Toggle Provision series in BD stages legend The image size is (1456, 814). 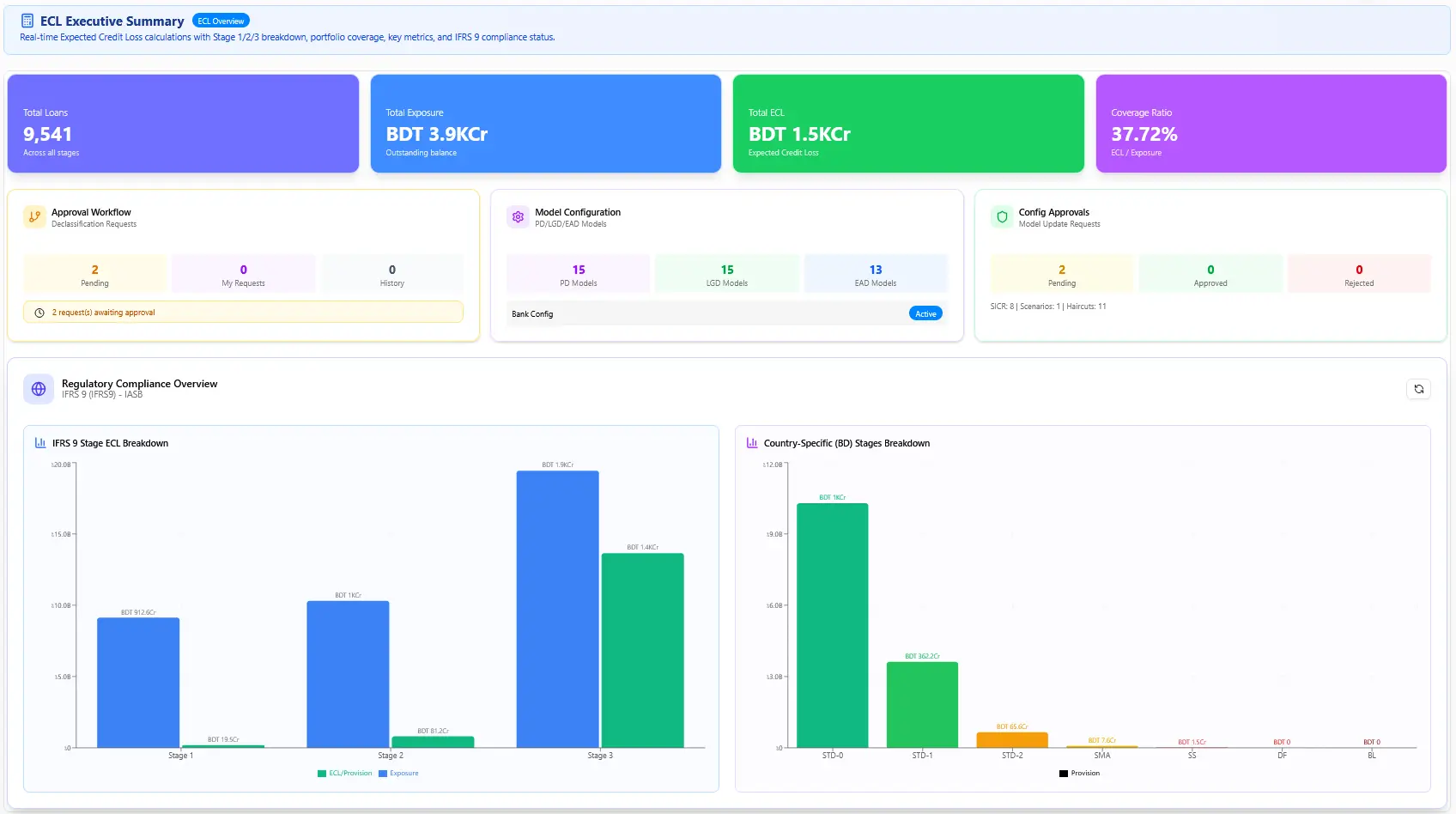coord(1080,774)
